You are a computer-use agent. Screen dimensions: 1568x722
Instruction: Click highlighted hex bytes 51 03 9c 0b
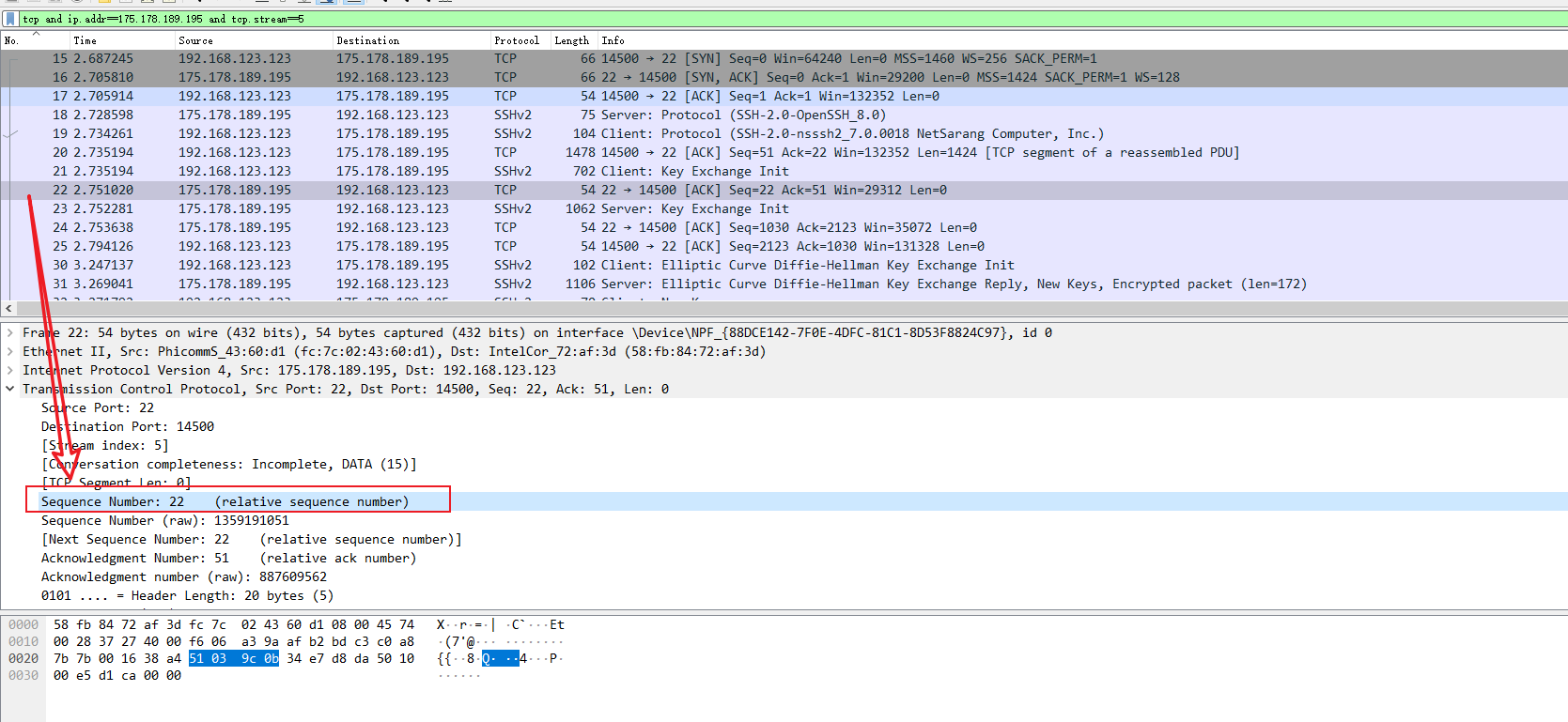click(234, 658)
